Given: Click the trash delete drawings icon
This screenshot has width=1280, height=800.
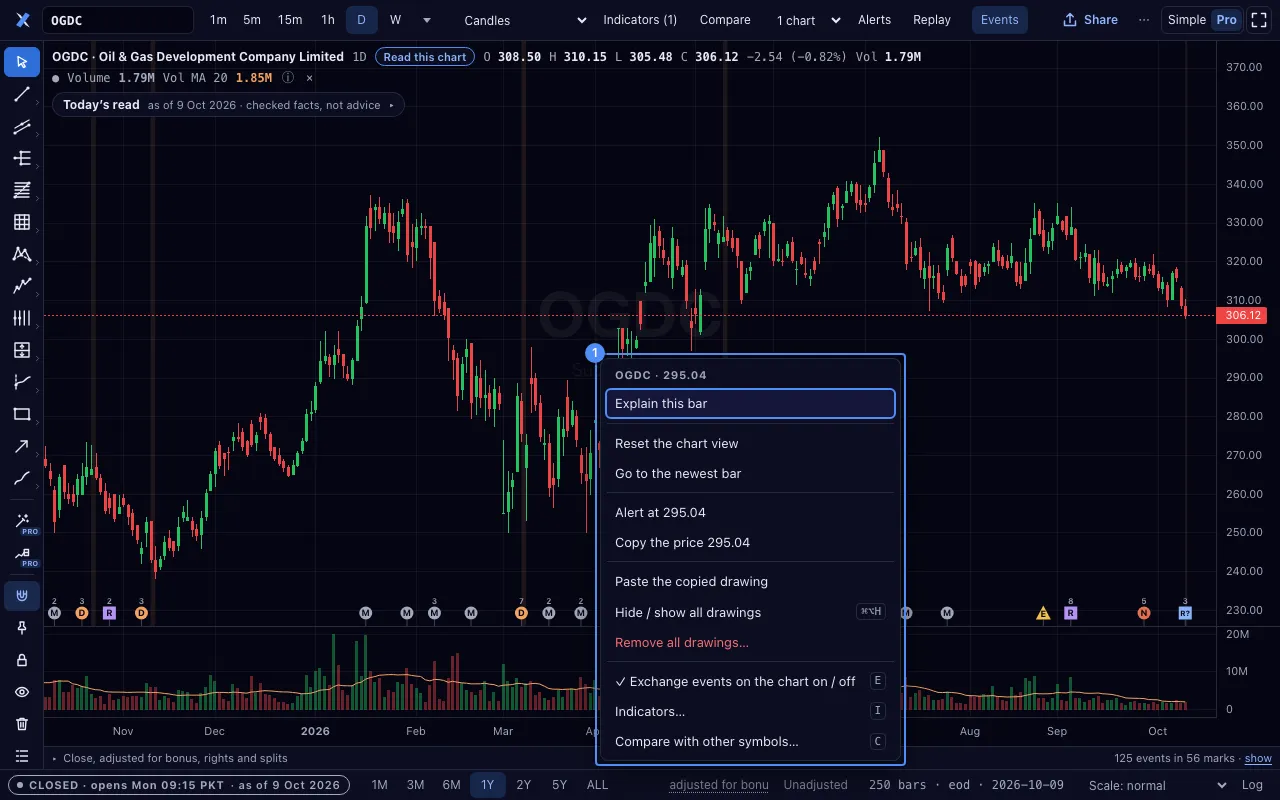Looking at the screenshot, I should coord(22,724).
